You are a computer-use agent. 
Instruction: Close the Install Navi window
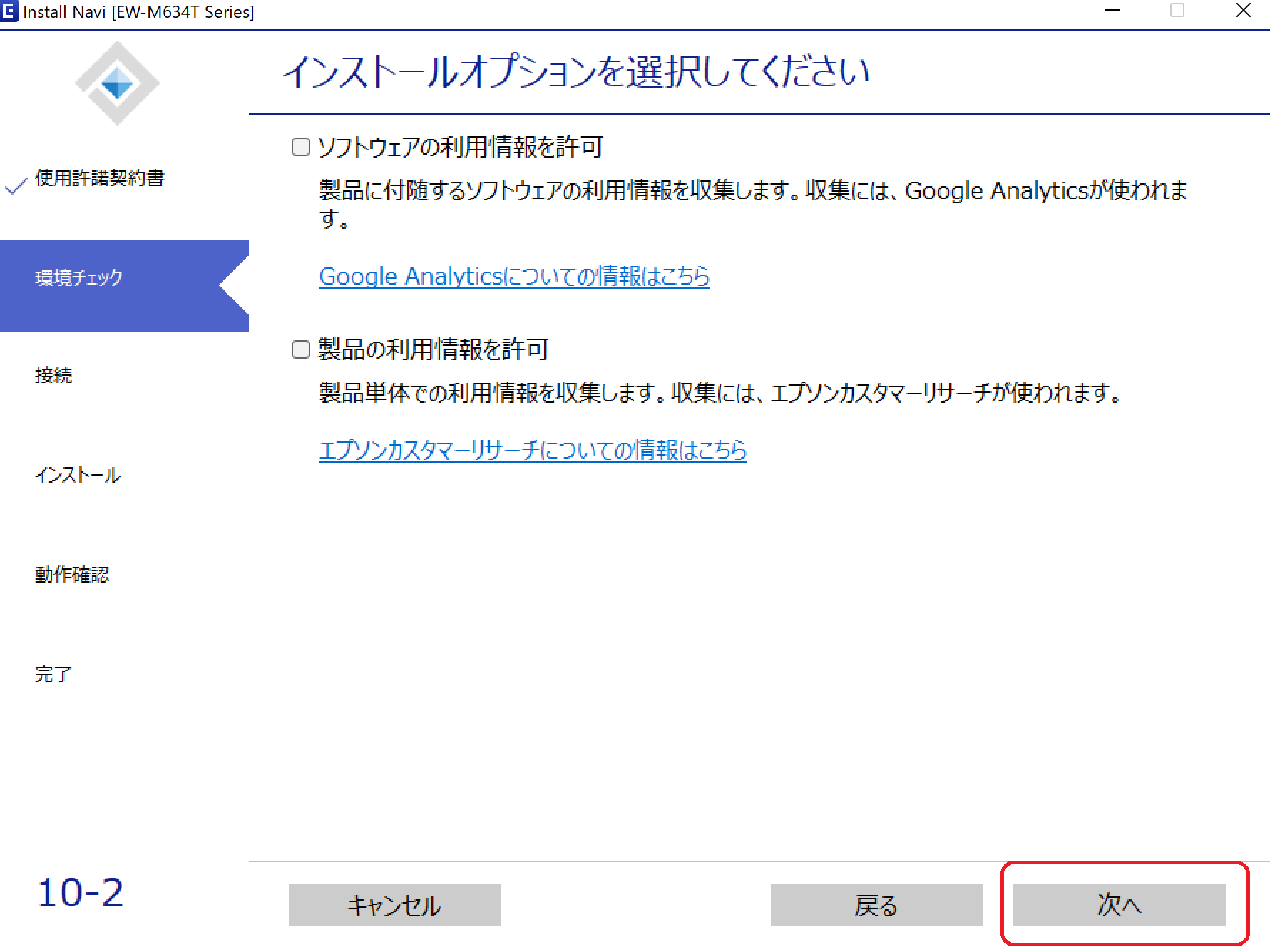point(1243,11)
